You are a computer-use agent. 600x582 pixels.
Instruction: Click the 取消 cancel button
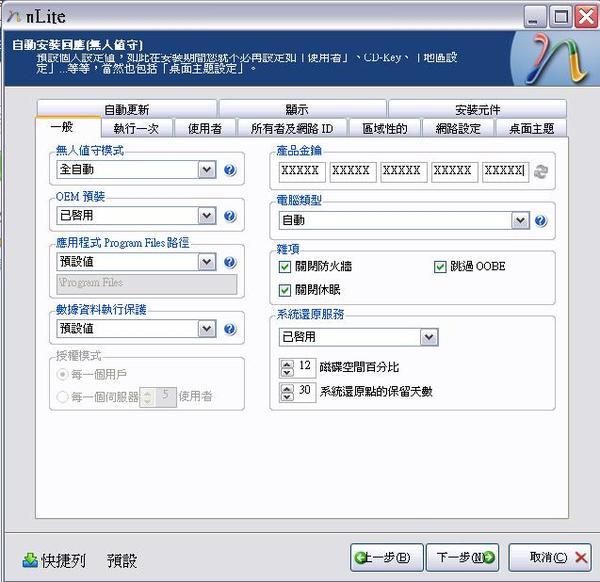click(550, 558)
